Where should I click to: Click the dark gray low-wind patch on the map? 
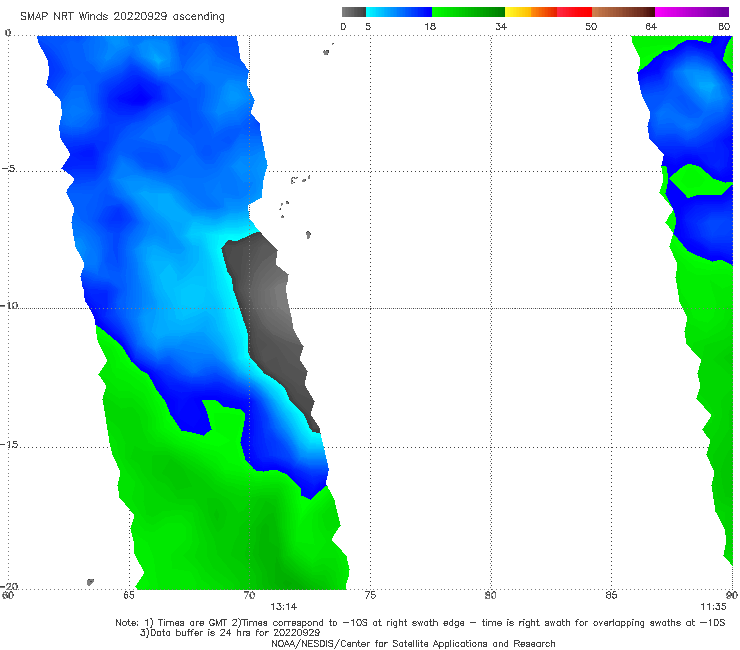(x=269, y=321)
